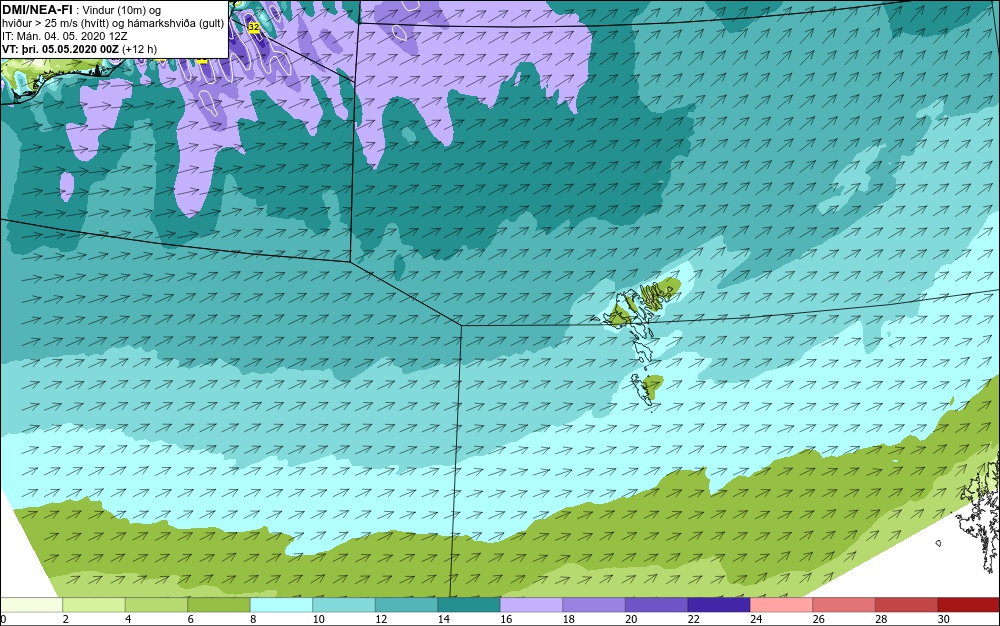Screen dimensions: 1000x626
Task: Pick the dark indigo 22–24 m/s legend swatch
Action: [x=719, y=605]
